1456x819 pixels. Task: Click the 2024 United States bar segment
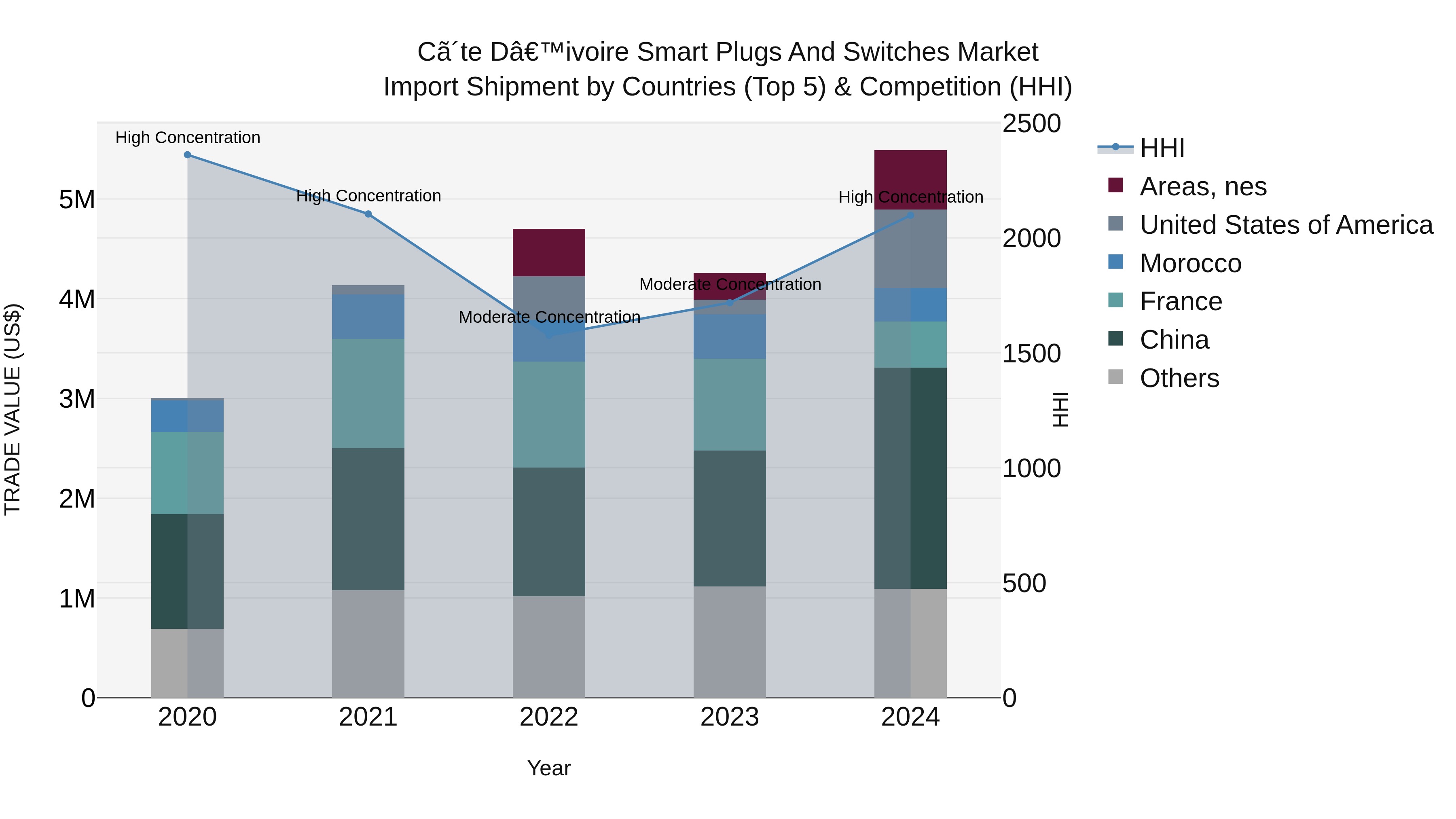pos(910,249)
